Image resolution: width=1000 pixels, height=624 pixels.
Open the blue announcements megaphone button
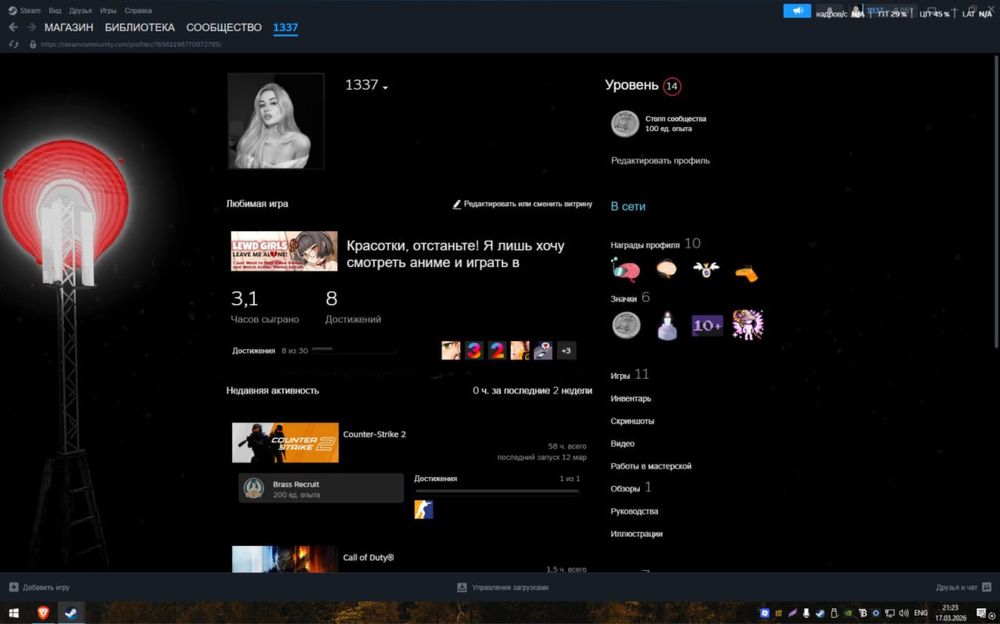click(797, 11)
